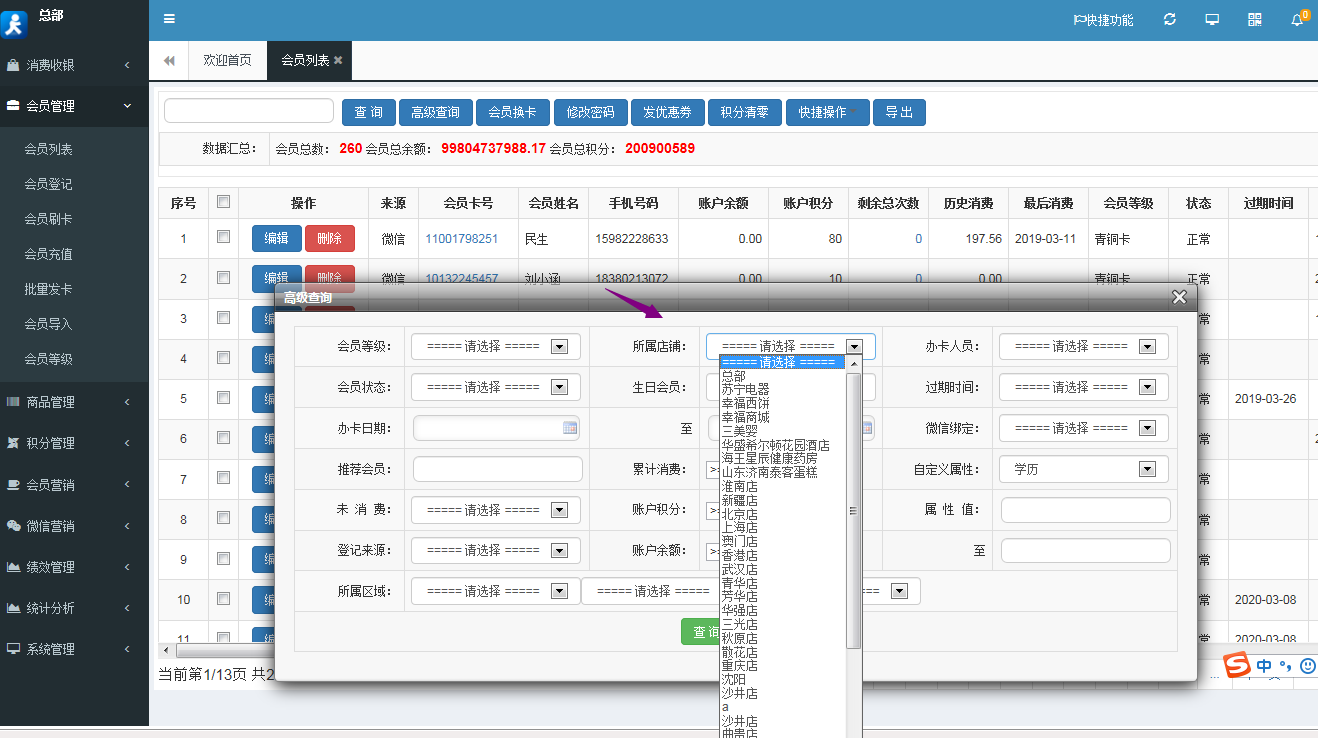Click the 会员换卡 button
Image resolution: width=1318 pixels, height=738 pixels.
point(512,113)
